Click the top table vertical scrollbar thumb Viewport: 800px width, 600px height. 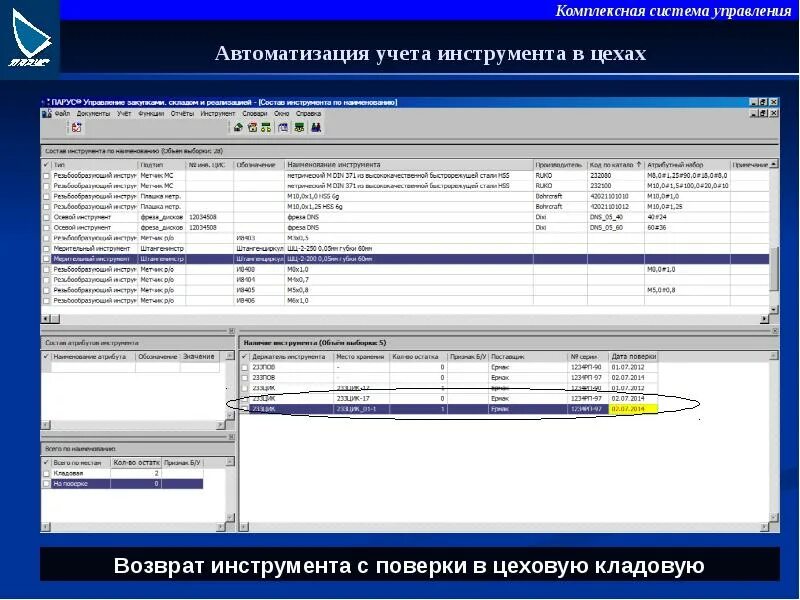[x=774, y=269]
